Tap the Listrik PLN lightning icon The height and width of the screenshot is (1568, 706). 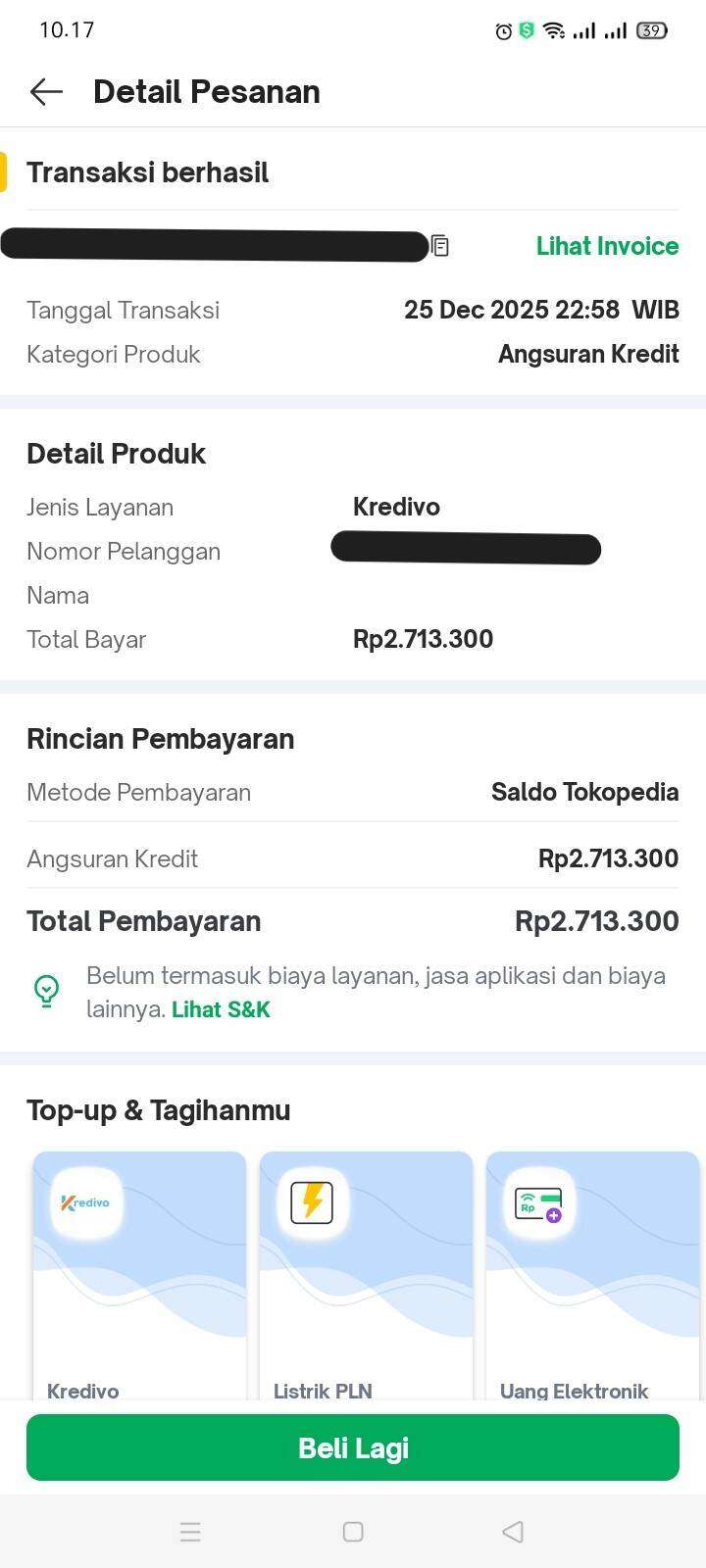click(312, 1202)
